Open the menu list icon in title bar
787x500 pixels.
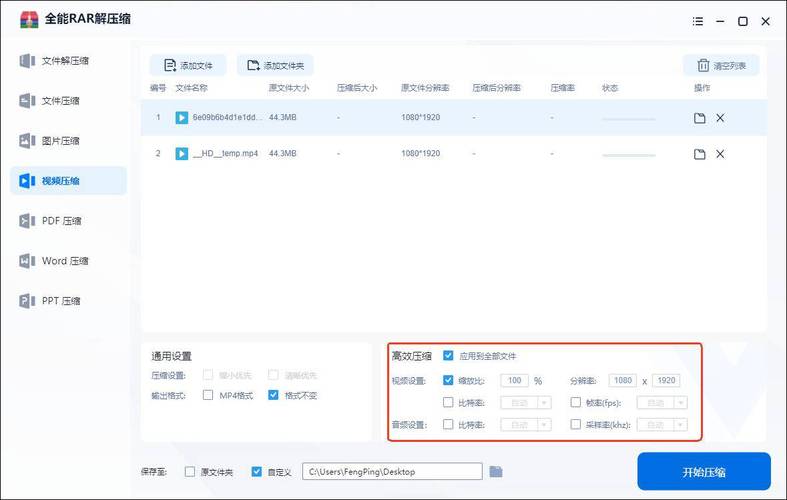click(698, 21)
